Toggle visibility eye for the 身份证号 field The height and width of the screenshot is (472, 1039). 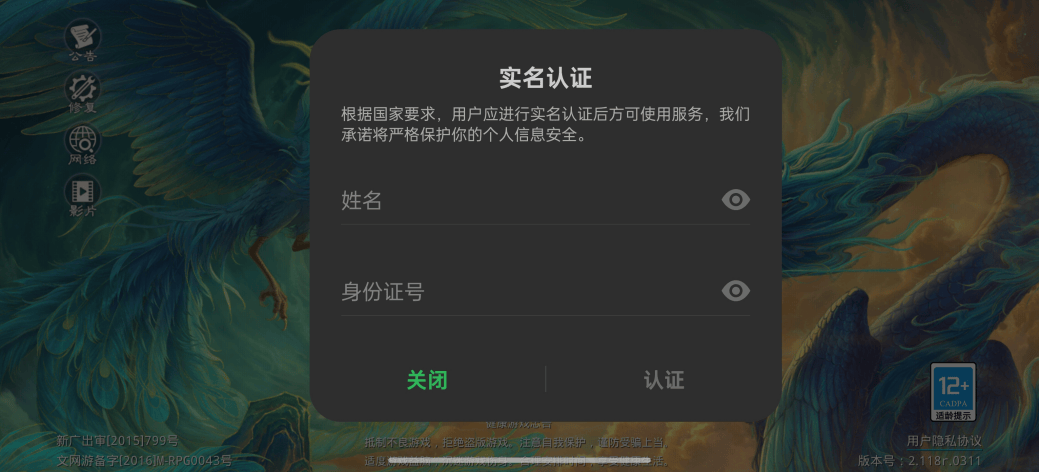click(736, 291)
